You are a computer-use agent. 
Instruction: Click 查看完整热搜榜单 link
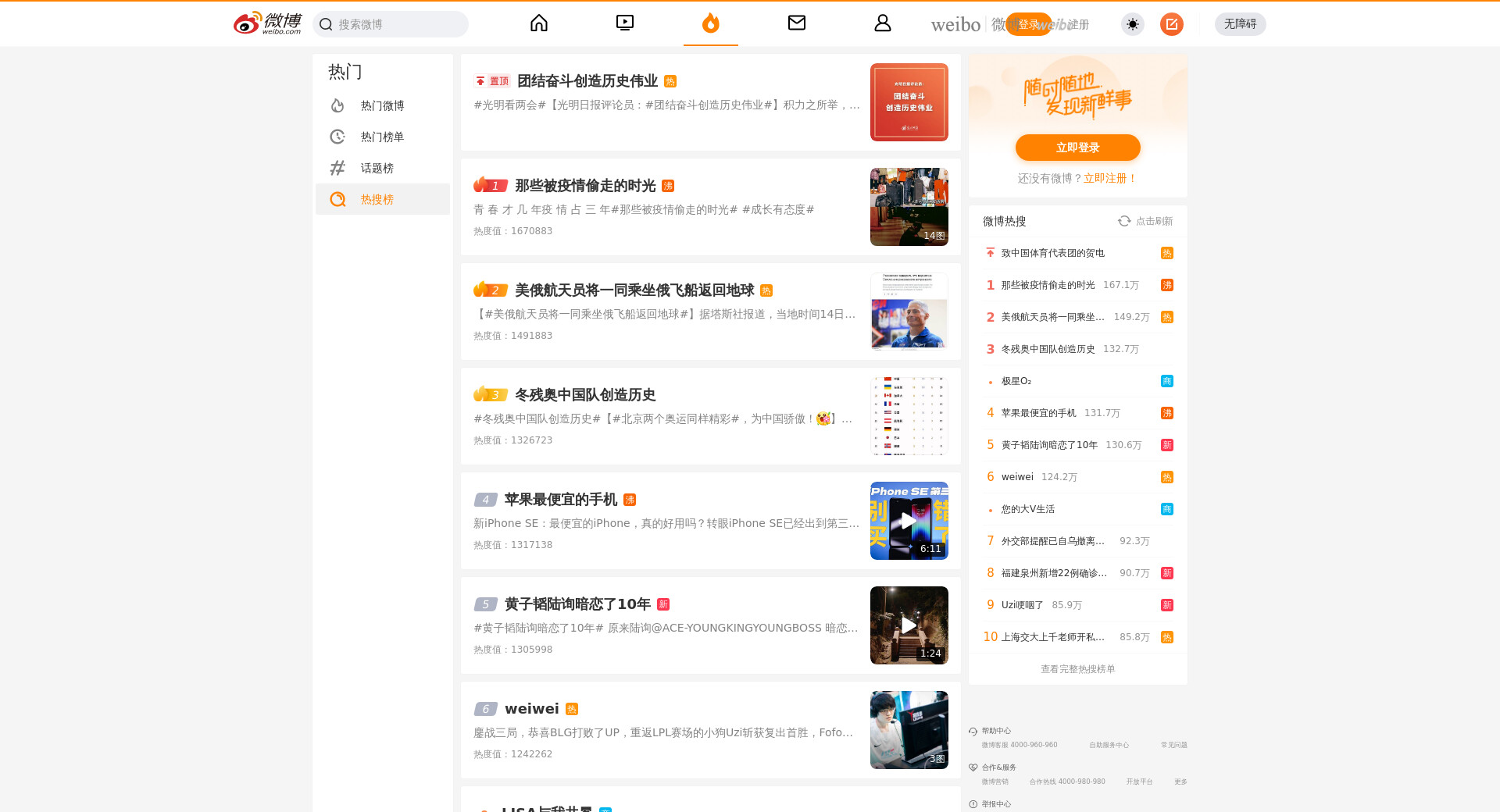point(1078,669)
